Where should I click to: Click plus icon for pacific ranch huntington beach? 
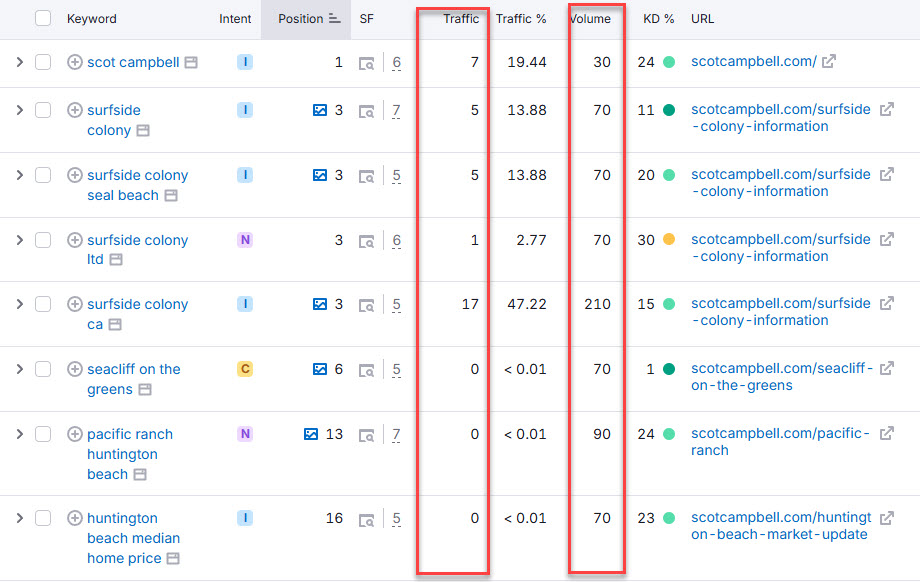coord(75,434)
